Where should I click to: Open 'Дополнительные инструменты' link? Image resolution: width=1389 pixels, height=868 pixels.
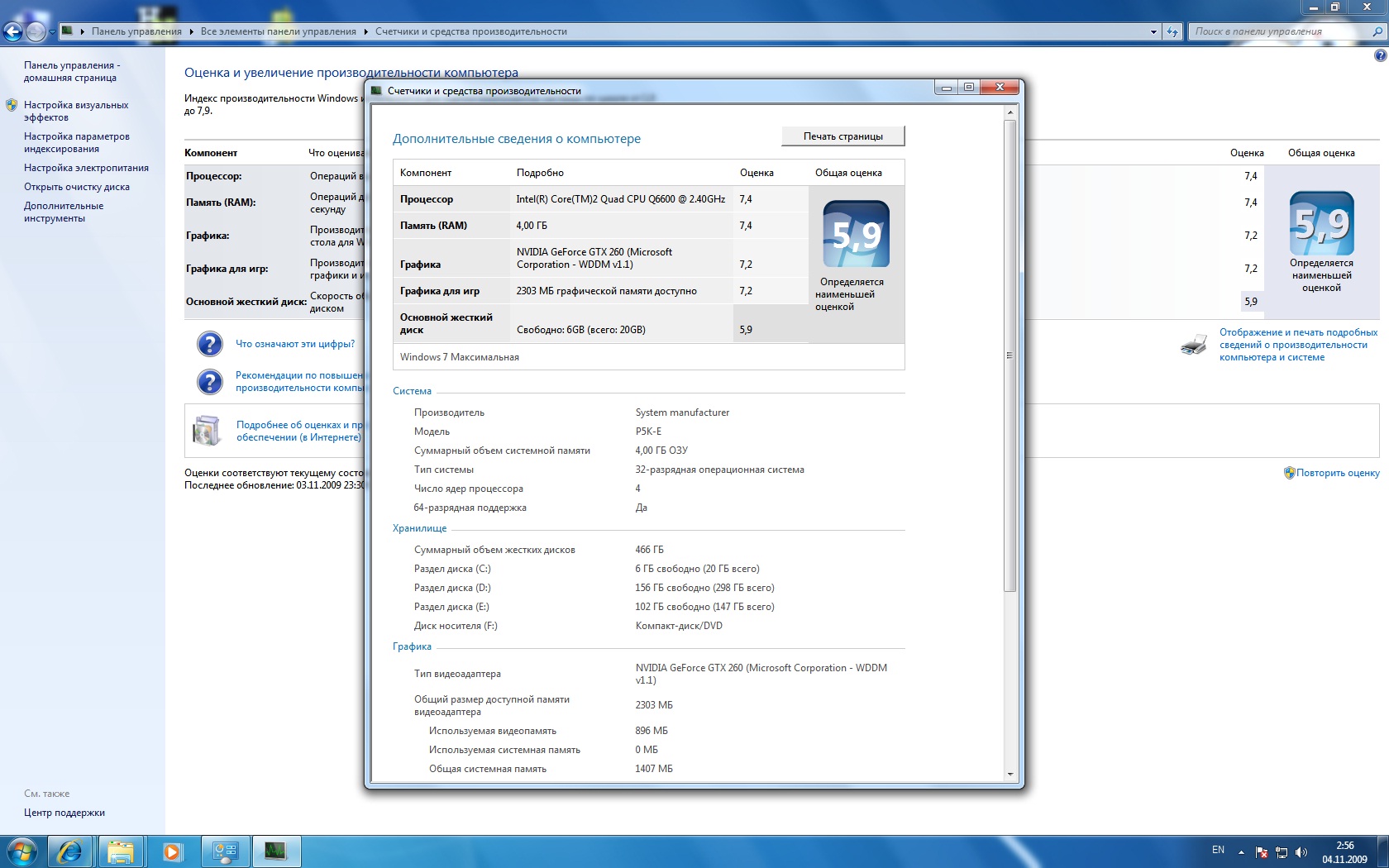[64, 212]
